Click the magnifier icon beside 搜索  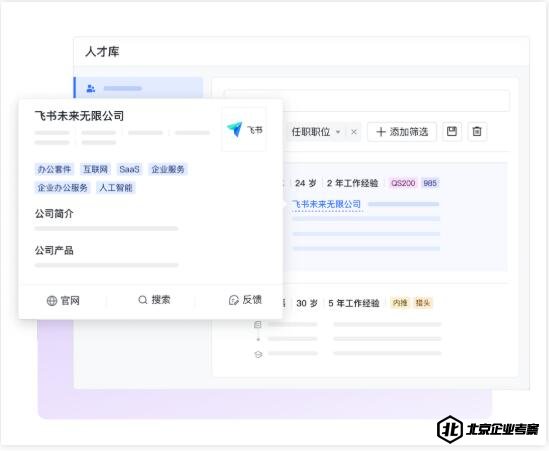tap(143, 300)
